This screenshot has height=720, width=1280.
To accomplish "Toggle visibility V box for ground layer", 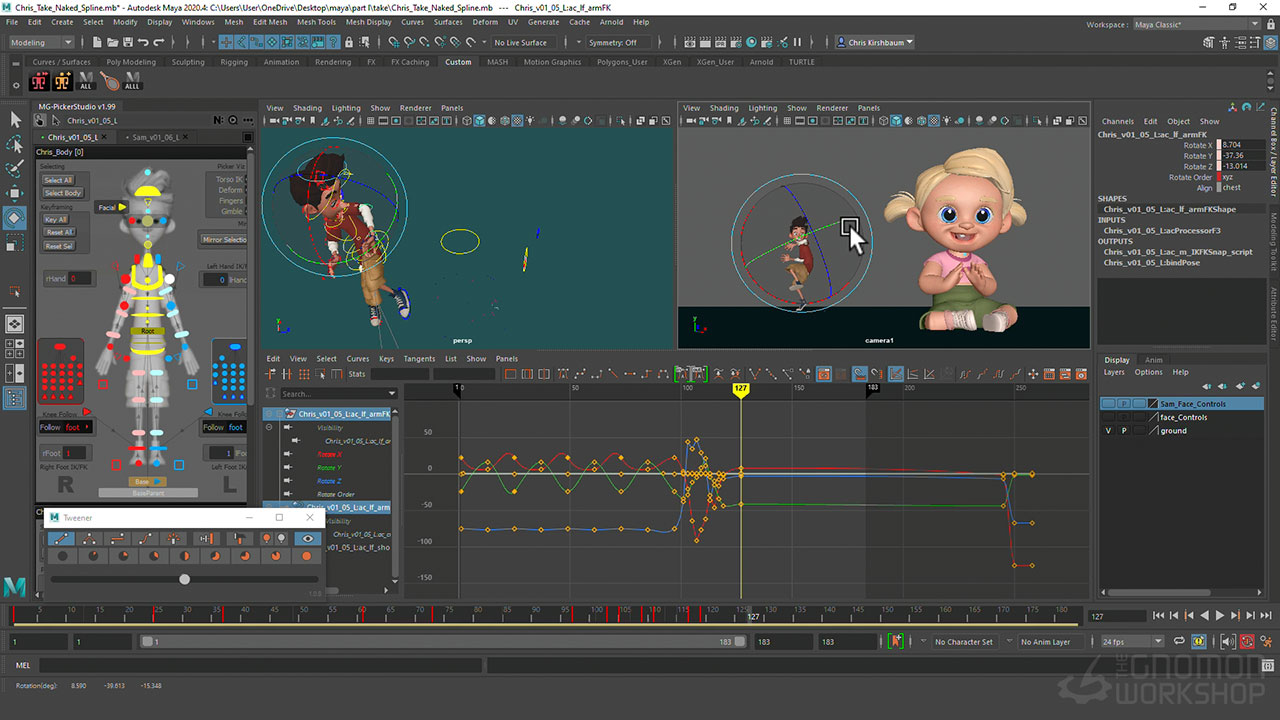I will coord(1107,430).
